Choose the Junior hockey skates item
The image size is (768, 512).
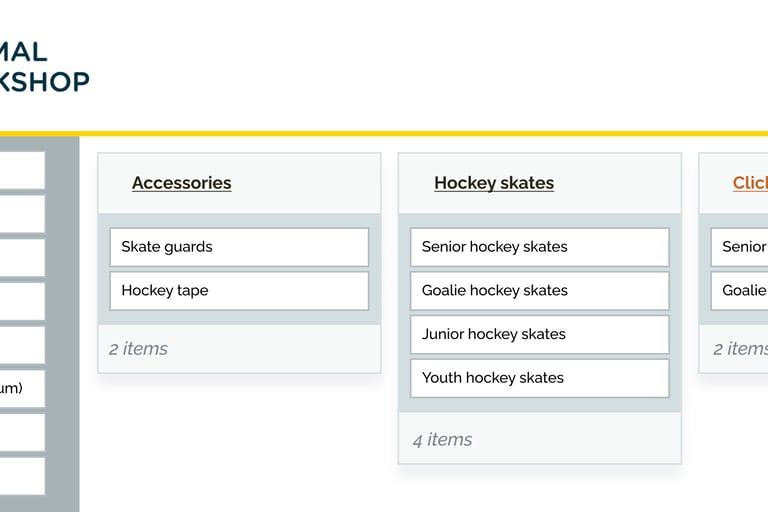539,334
